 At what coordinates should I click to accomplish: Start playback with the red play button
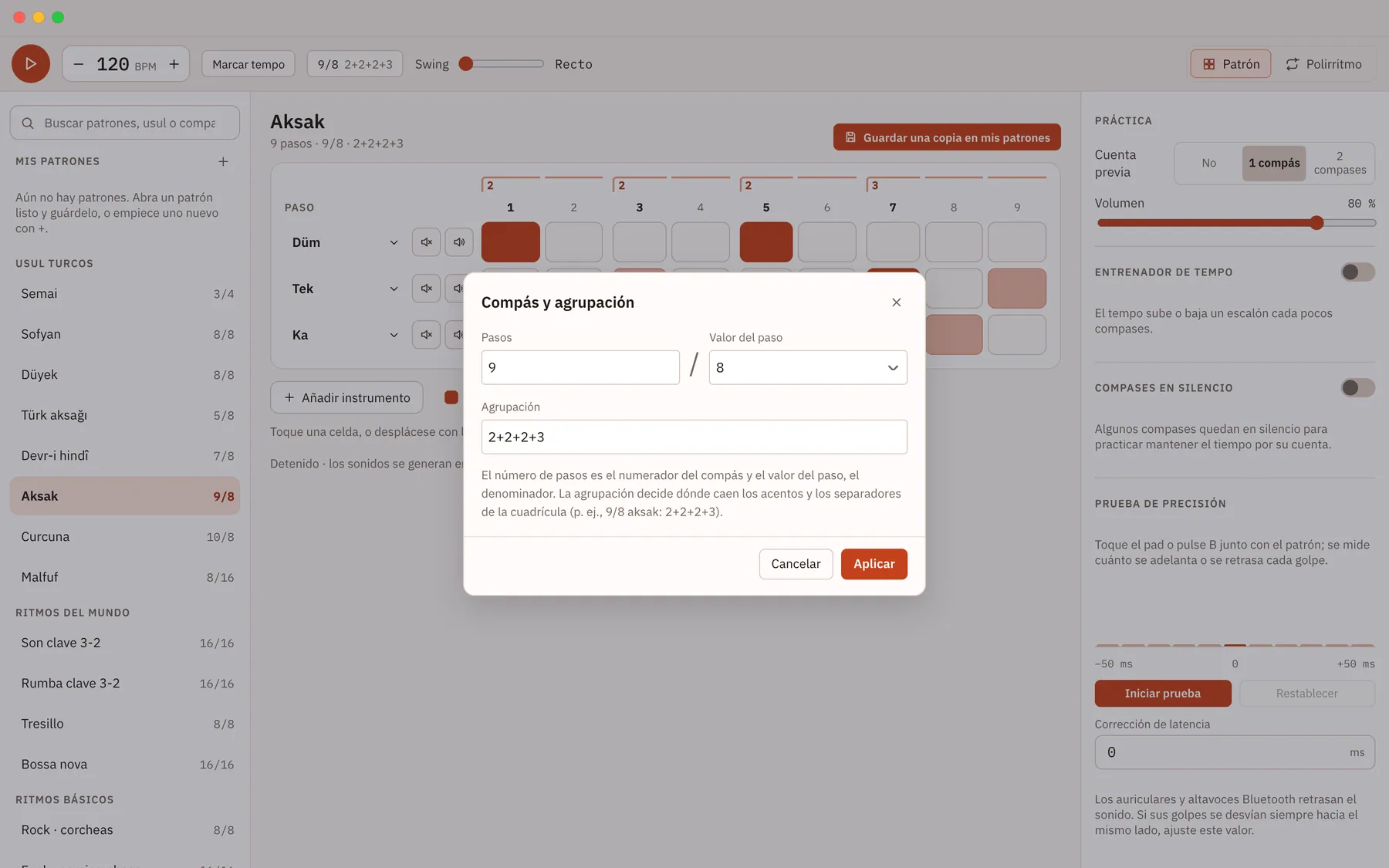click(31, 64)
